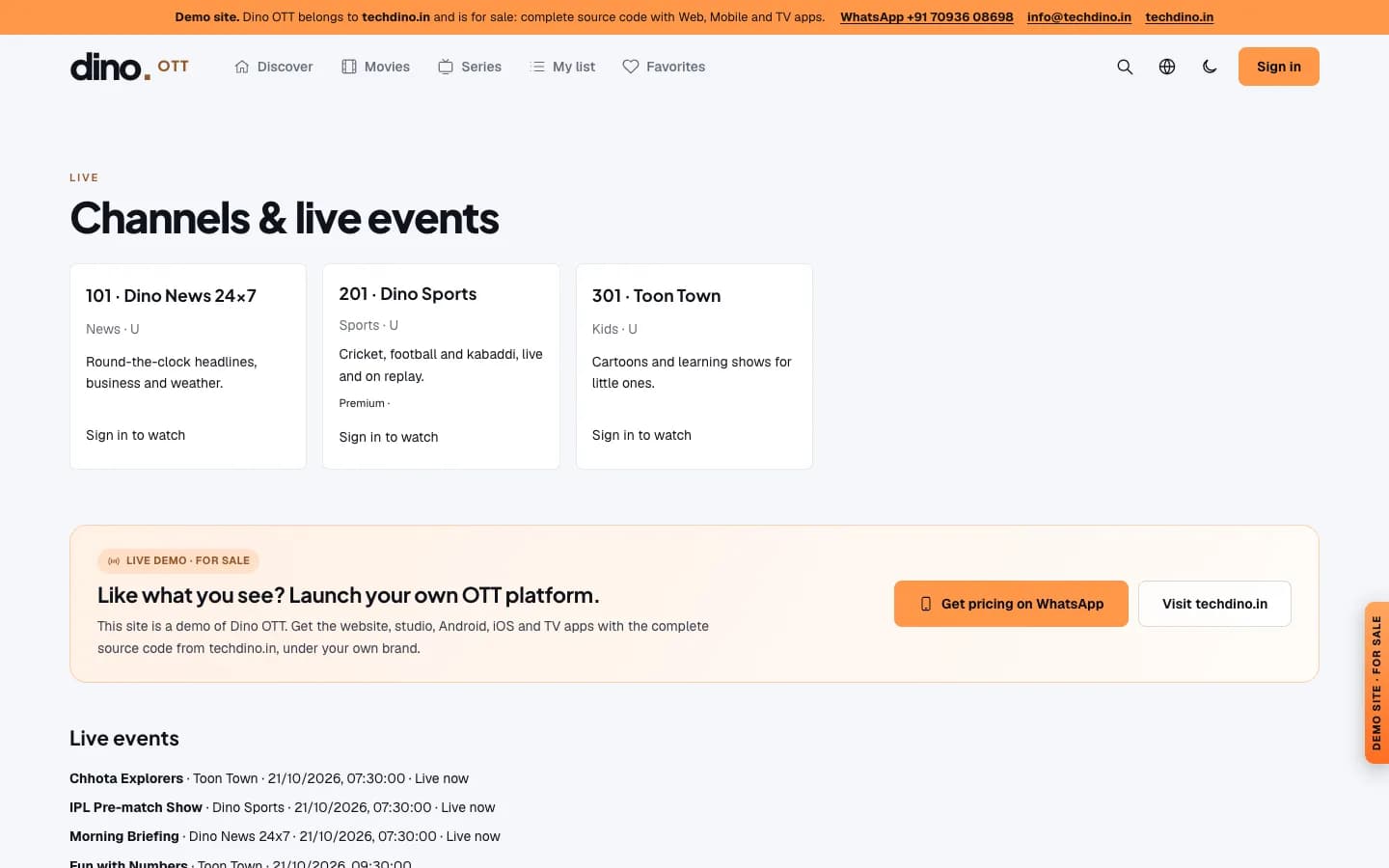Click techdino.in link in top banner

[1179, 17]
